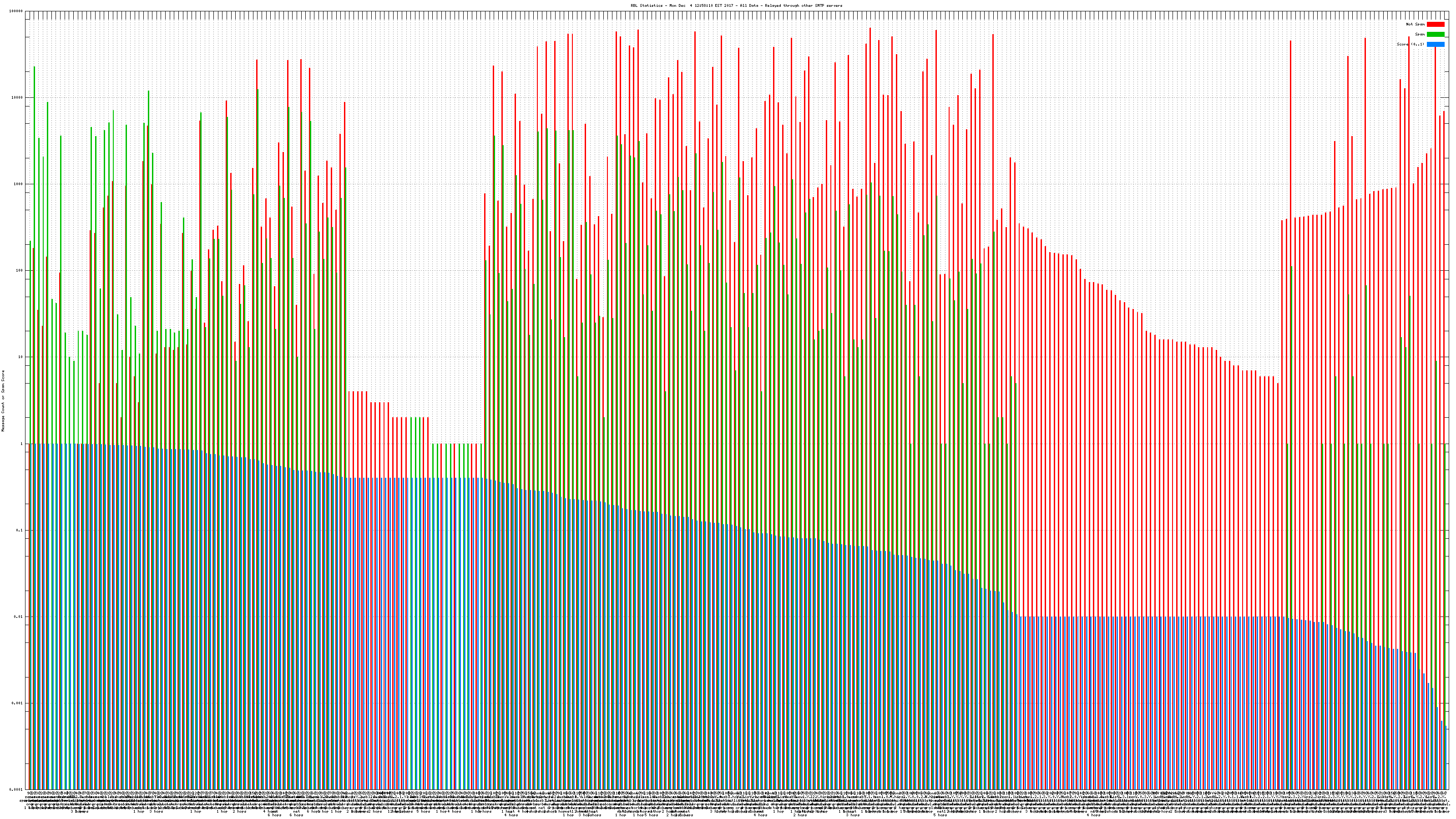
Task: Click the RBL Statistics chart title
Action: point(736,5)
